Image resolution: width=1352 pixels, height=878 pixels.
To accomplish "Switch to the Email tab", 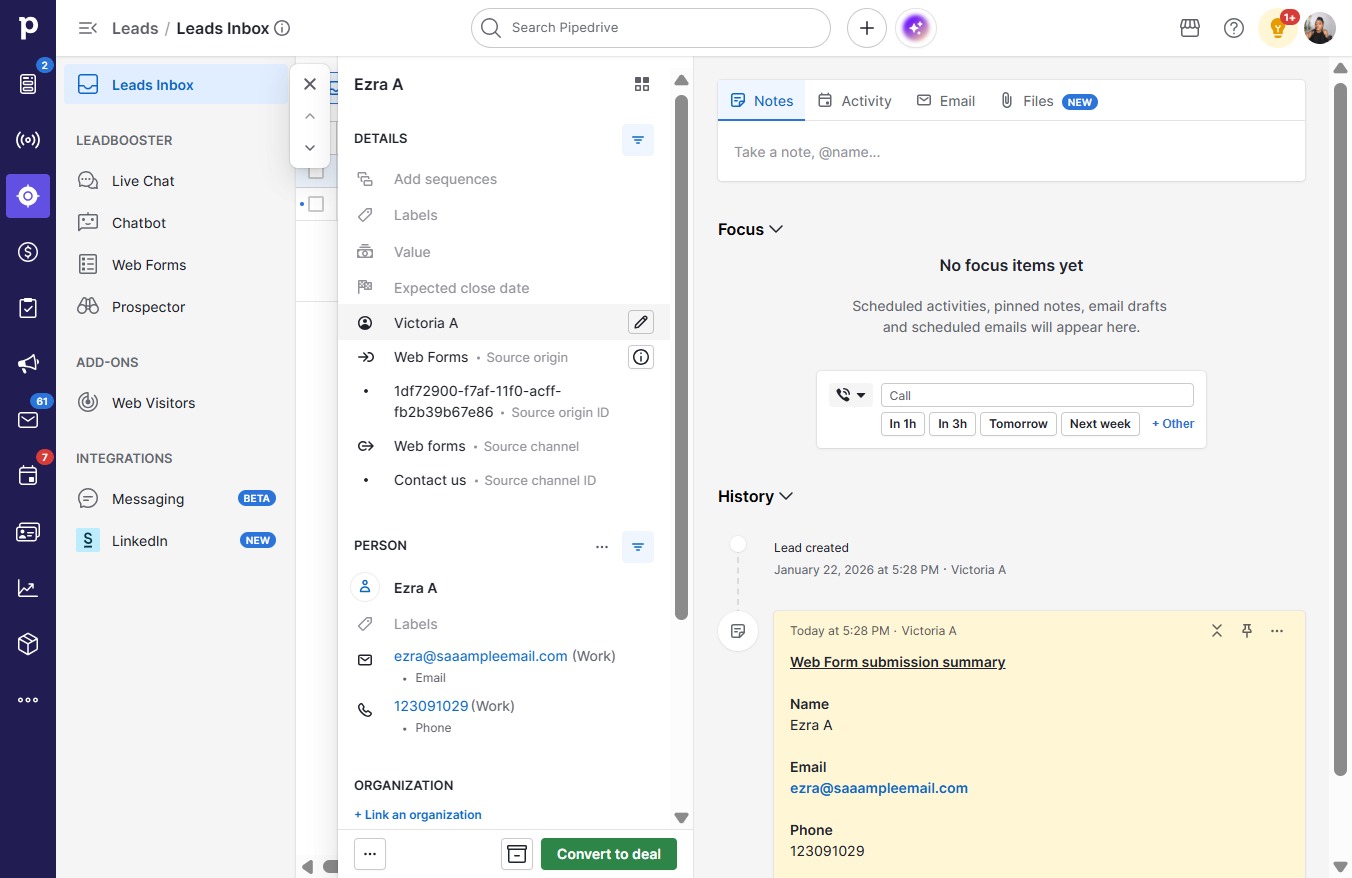I will click(x=946, y=101).
